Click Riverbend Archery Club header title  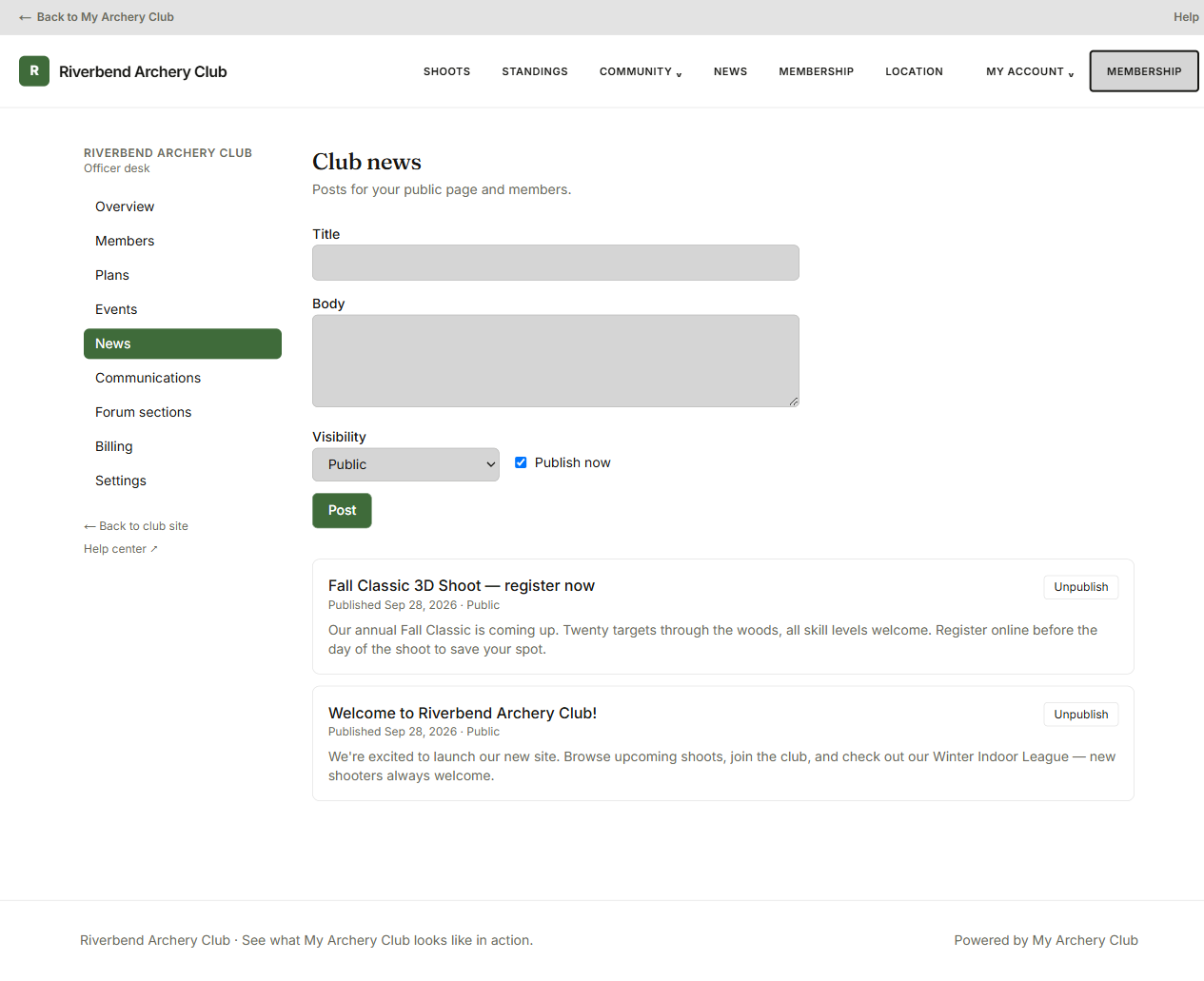coord(143,71)
